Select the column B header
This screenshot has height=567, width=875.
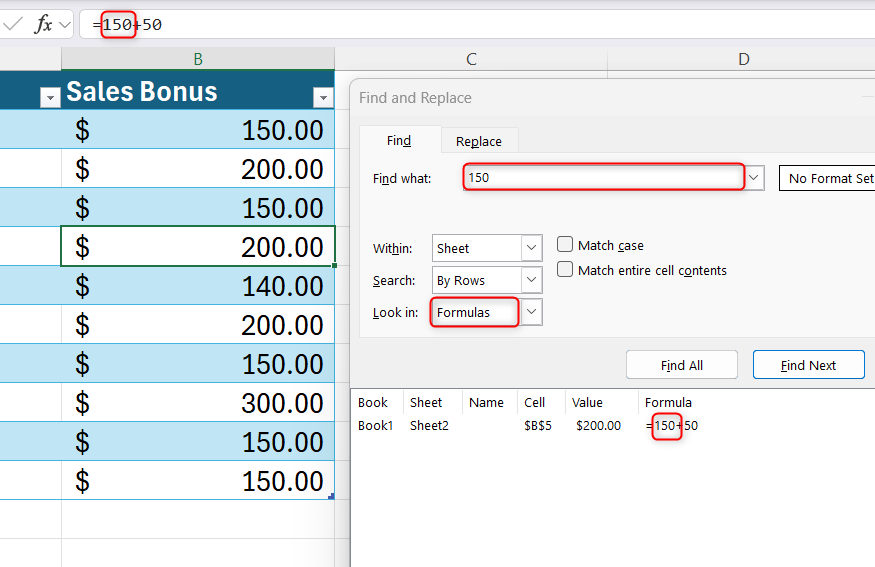(x=198, y=59)
